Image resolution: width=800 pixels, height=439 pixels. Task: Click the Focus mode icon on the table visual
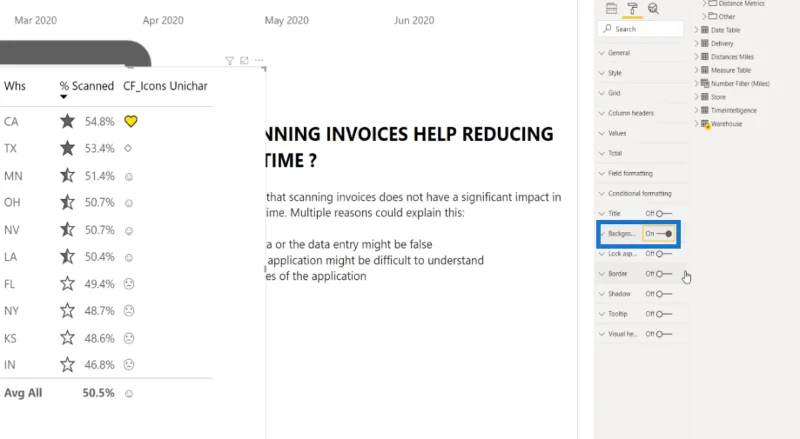244,60
